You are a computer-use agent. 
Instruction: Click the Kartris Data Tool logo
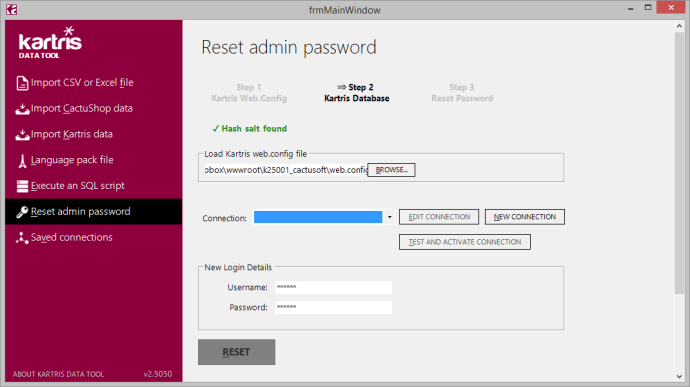coord(50,42)
